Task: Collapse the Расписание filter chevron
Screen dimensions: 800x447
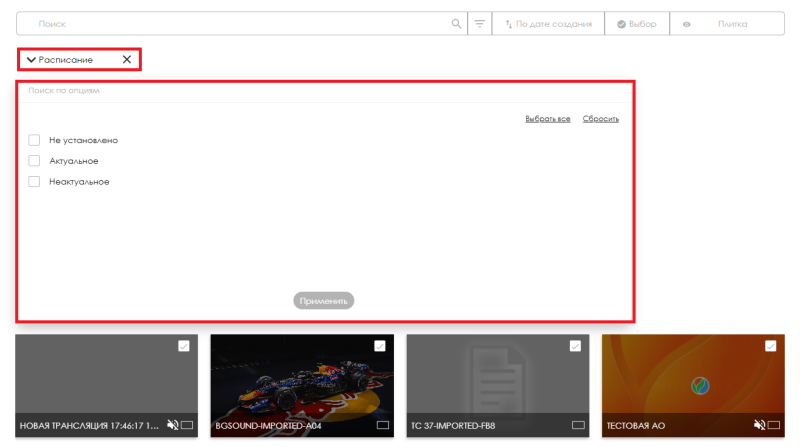Action: [31, 60]
